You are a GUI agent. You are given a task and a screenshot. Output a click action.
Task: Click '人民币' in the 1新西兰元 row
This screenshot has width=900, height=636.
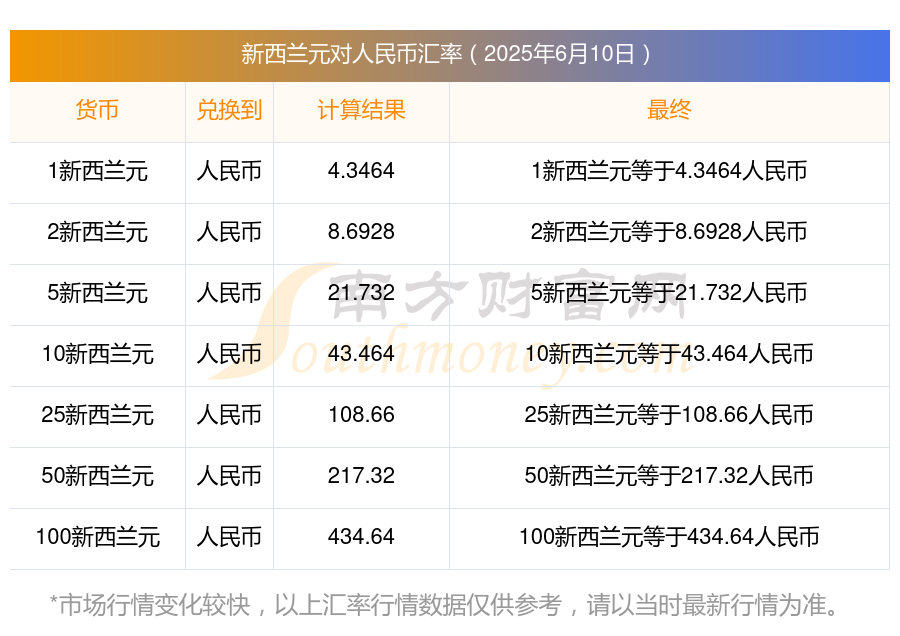coord(229,171)
